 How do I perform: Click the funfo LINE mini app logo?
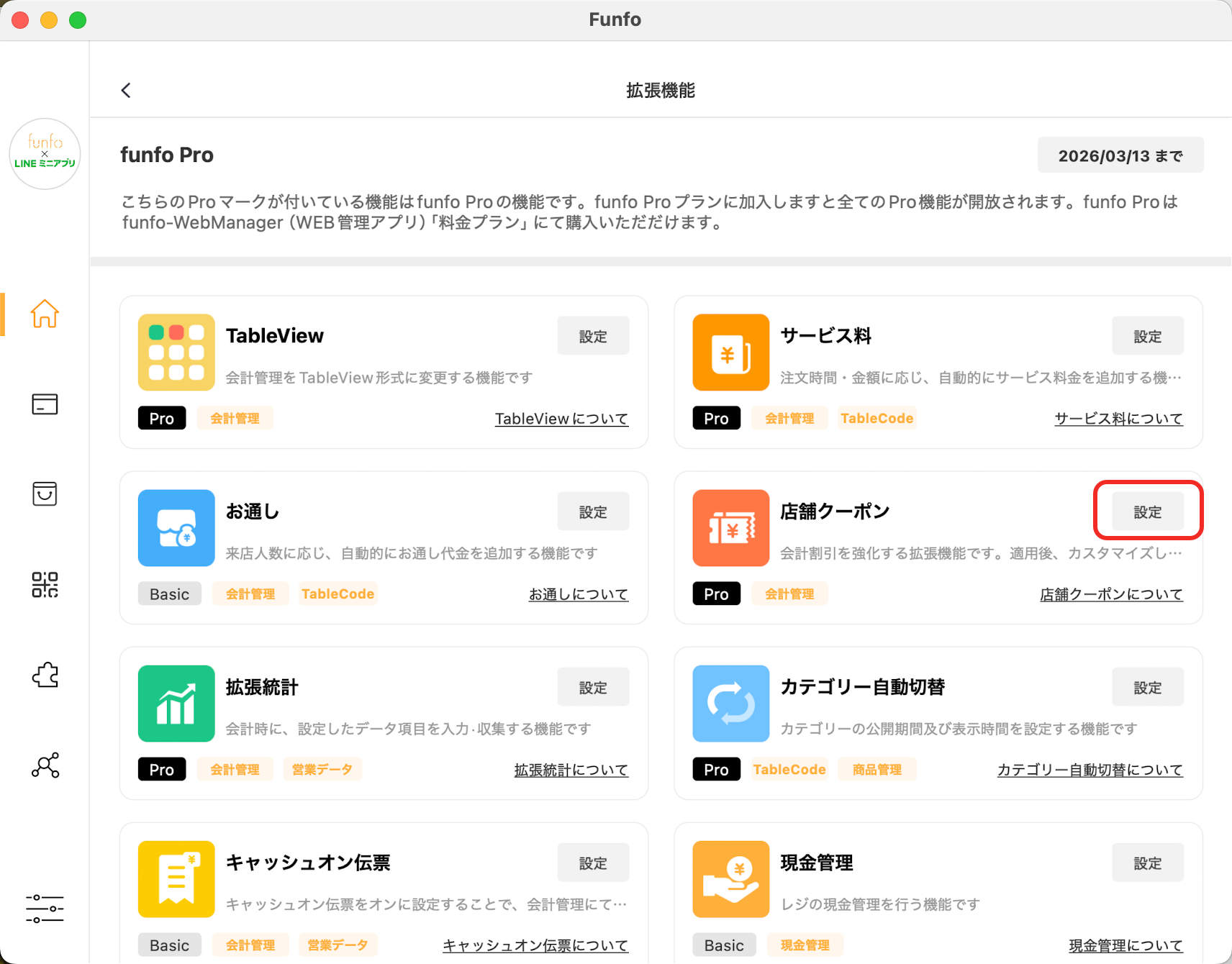pyautogui.click(x=45, y=154)
